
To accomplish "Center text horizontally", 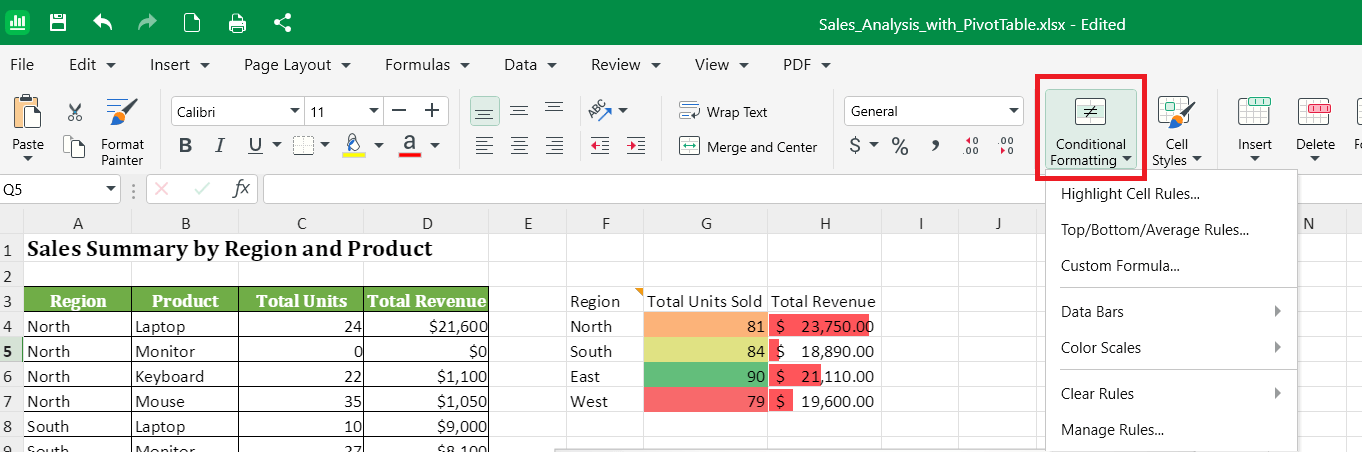I will click(519, 146).
